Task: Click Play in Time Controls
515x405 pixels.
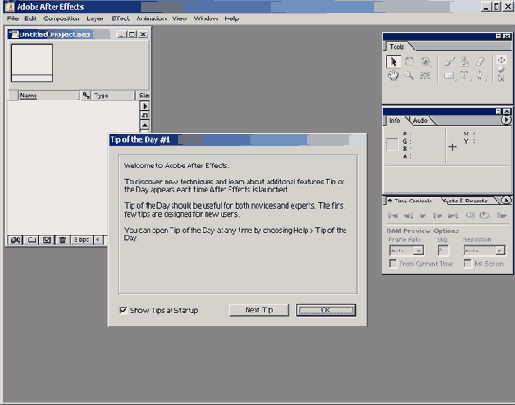Action: point(423,216)
